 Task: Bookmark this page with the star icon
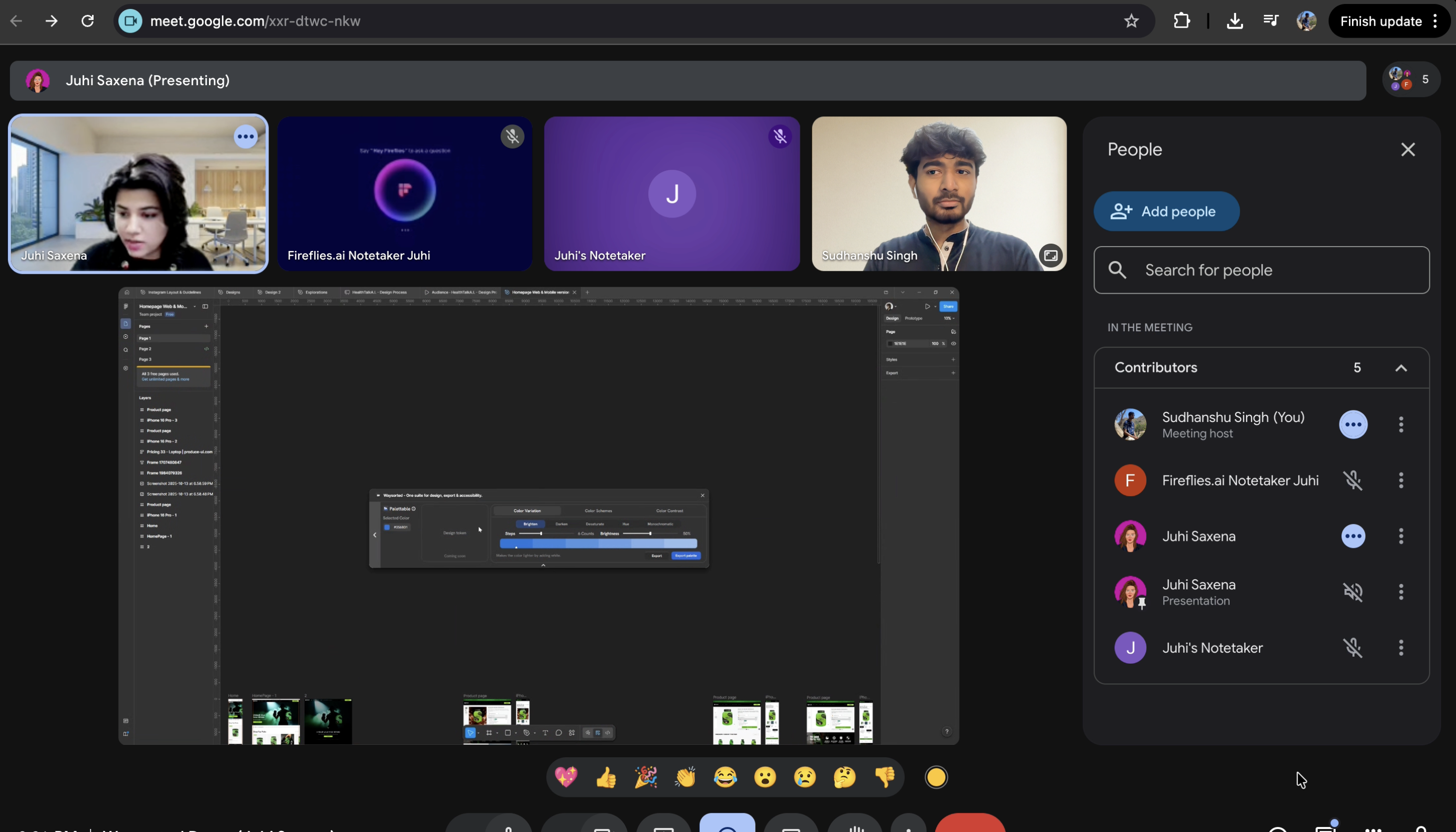tap(1132, 21)
